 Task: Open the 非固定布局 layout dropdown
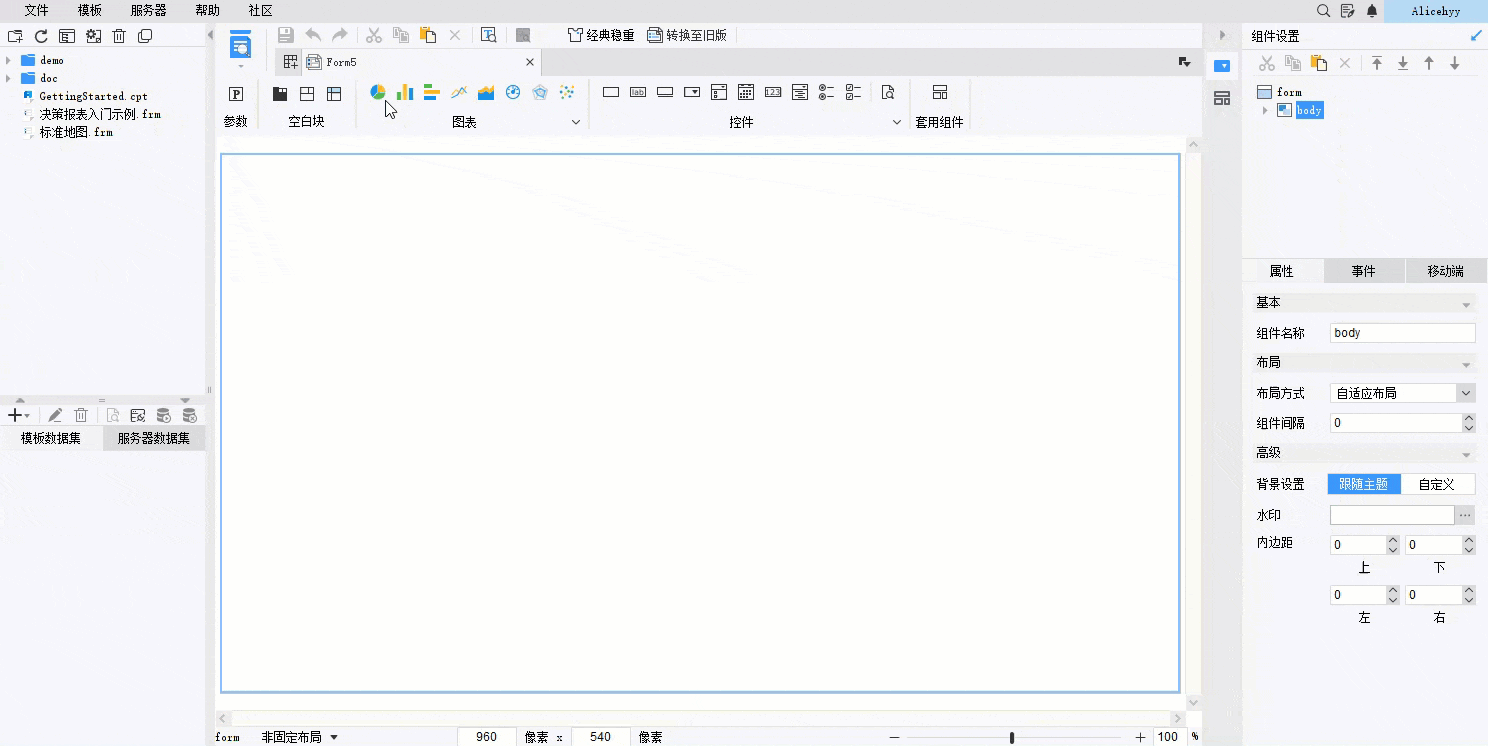(299, 737)
